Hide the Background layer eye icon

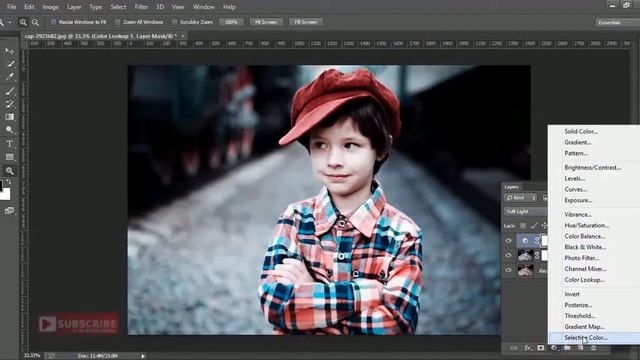(x=508, y=270)
